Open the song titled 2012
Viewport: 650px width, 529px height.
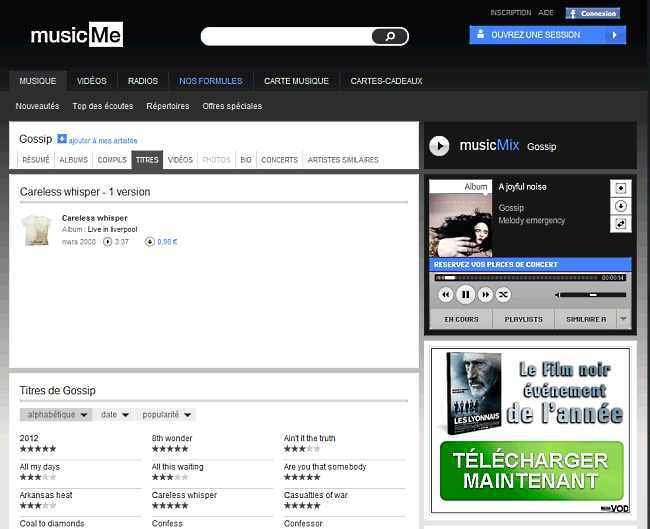pyautogui.click(x=29, y=438)
